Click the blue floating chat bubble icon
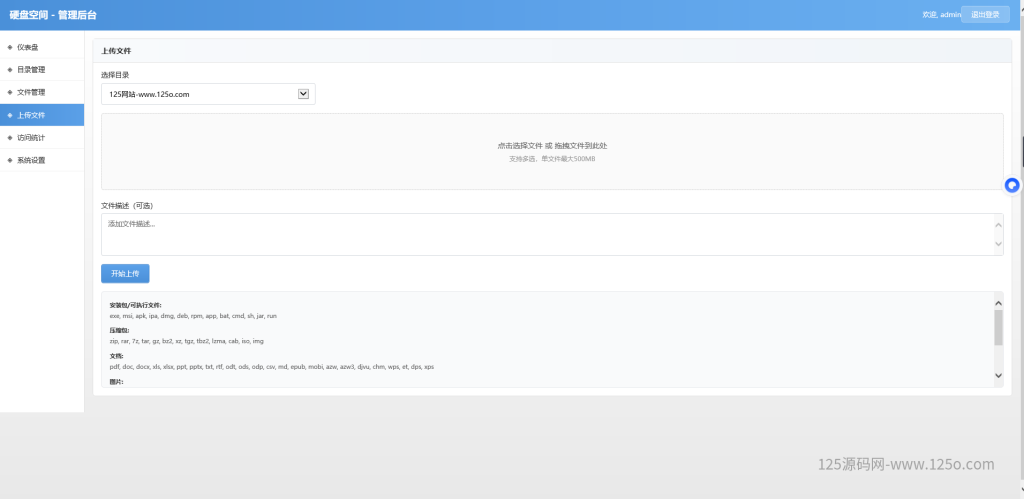The height and width of the screenshot is (499, 1024). (x=1012, y=184)
